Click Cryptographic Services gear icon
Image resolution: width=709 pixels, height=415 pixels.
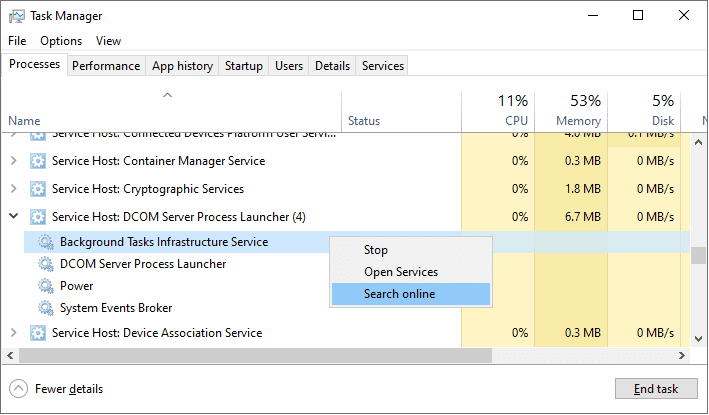pyautogui.click(x=39, y=189)
